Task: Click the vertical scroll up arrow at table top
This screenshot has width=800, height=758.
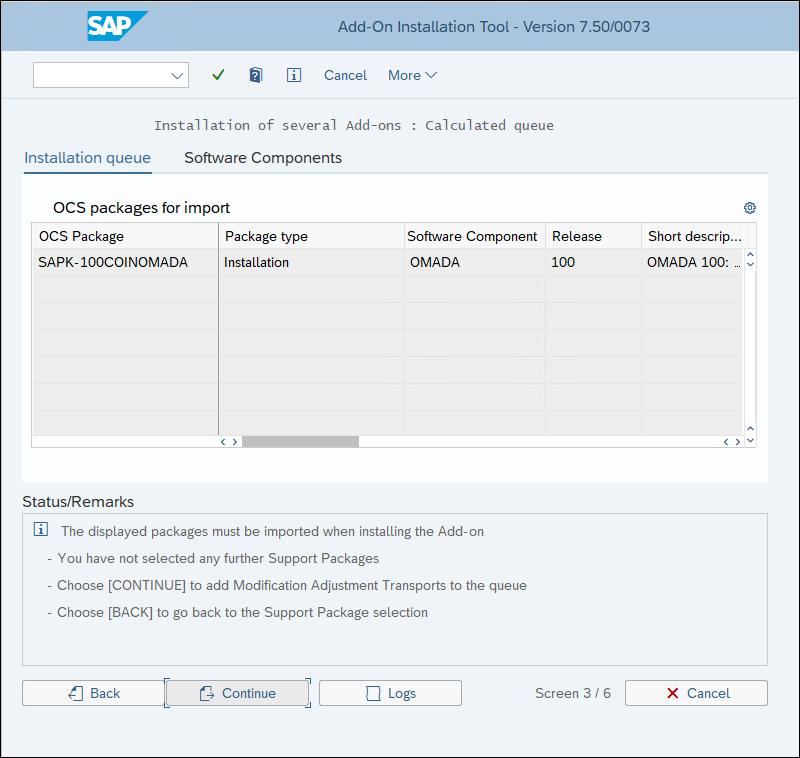Action: point(751,254)
